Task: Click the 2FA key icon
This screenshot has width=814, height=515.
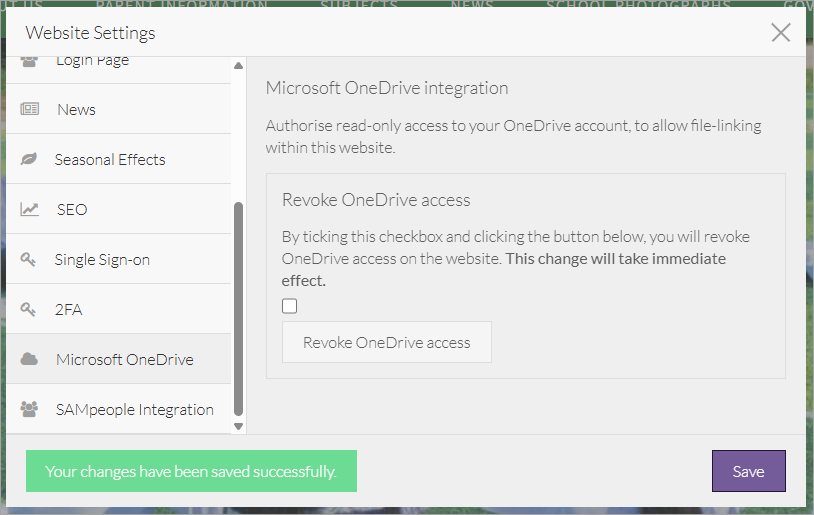Action: (29, 309)
